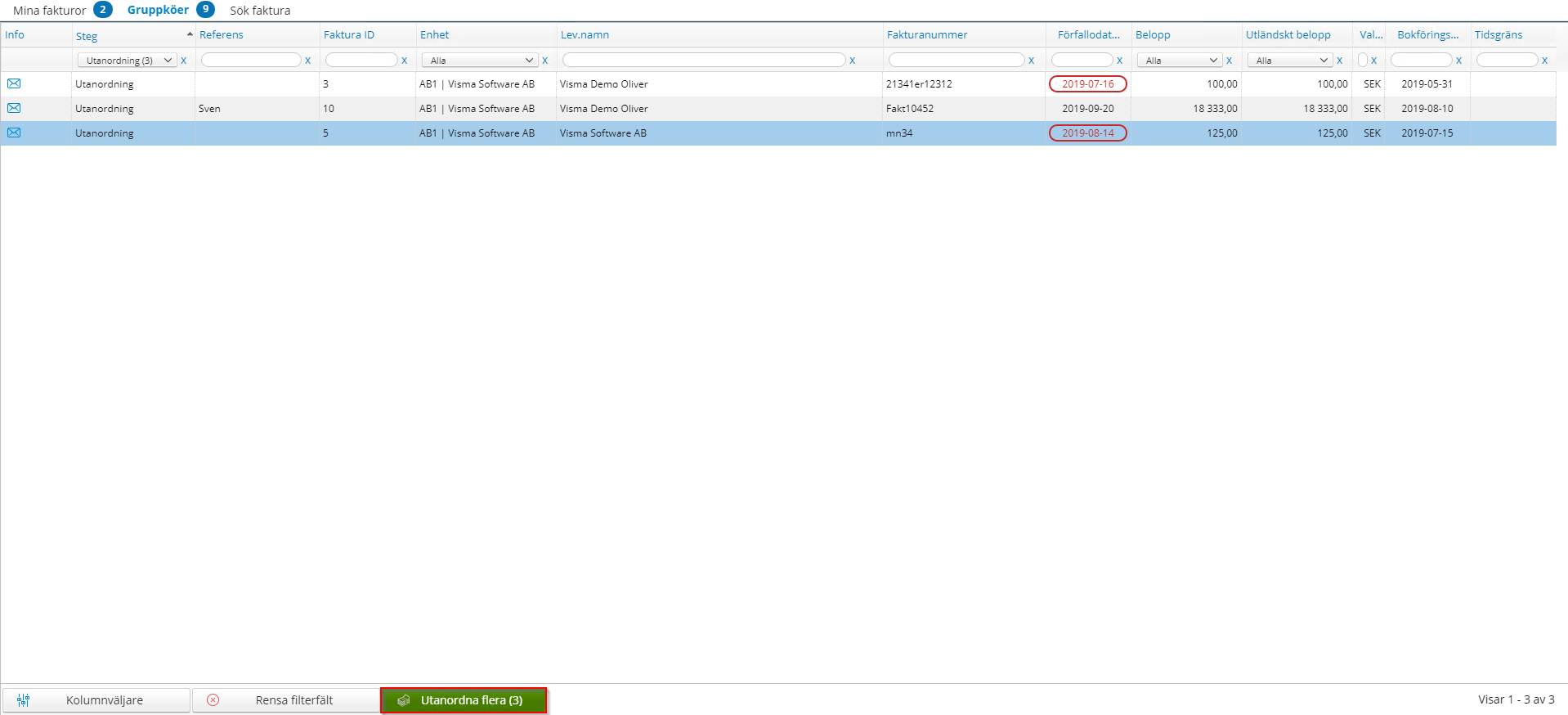1568x715 pixels.
Task: Clear the Referens filter with its x
Action: (x=308, y=61)
